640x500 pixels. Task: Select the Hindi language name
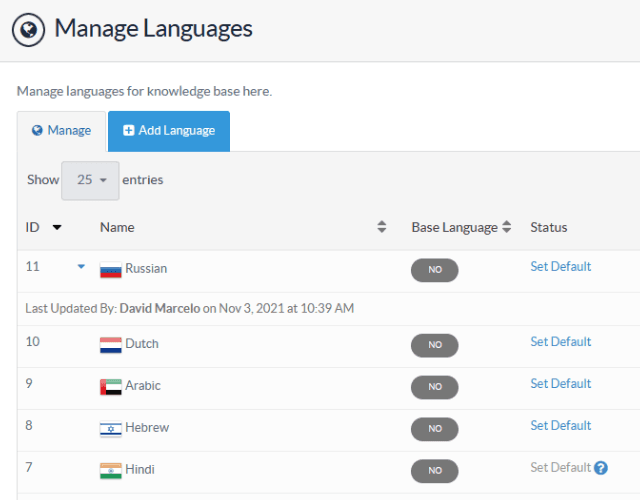pos(140,469)
